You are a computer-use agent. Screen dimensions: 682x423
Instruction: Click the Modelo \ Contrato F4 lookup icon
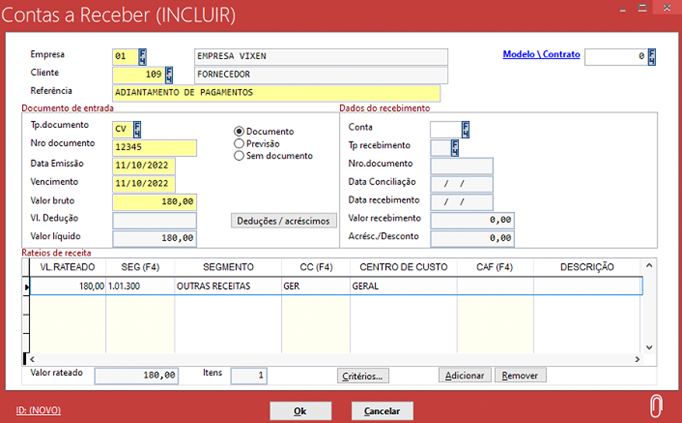pyautogui.click(x=652, y=56)
